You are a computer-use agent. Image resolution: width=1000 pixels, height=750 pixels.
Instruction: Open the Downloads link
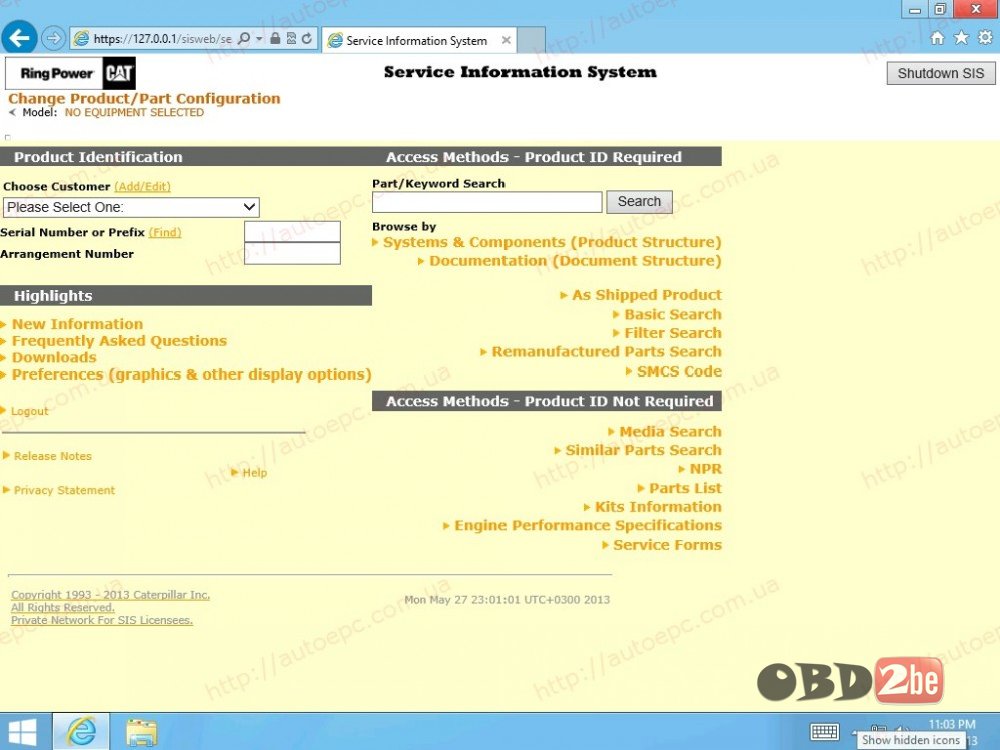[54, 357]
